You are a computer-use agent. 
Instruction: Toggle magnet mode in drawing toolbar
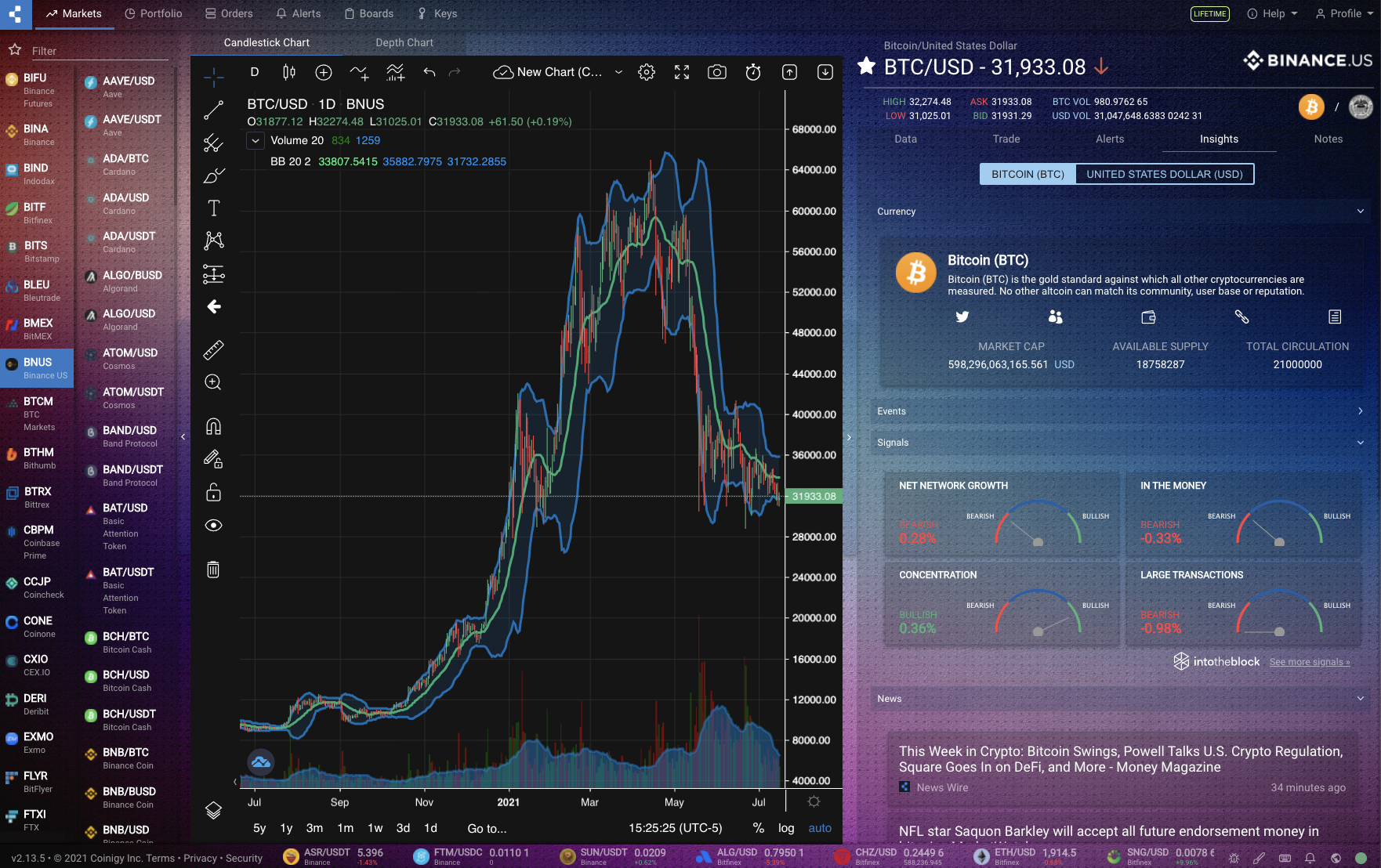[x=213, y=426]
